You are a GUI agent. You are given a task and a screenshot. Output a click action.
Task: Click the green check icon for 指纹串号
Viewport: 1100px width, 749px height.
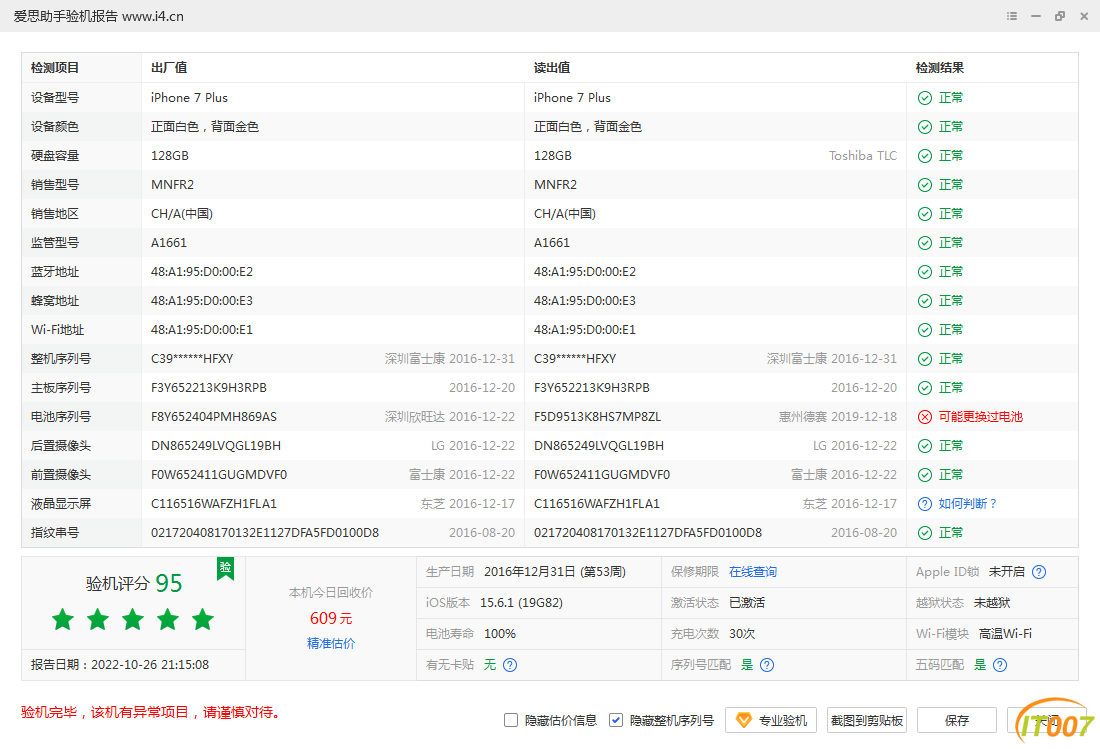(925, 533)
